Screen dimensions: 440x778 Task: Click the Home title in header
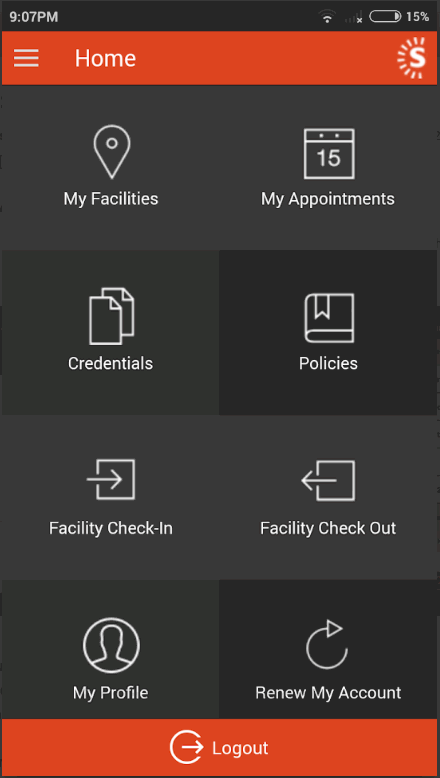tap(105, 59)
